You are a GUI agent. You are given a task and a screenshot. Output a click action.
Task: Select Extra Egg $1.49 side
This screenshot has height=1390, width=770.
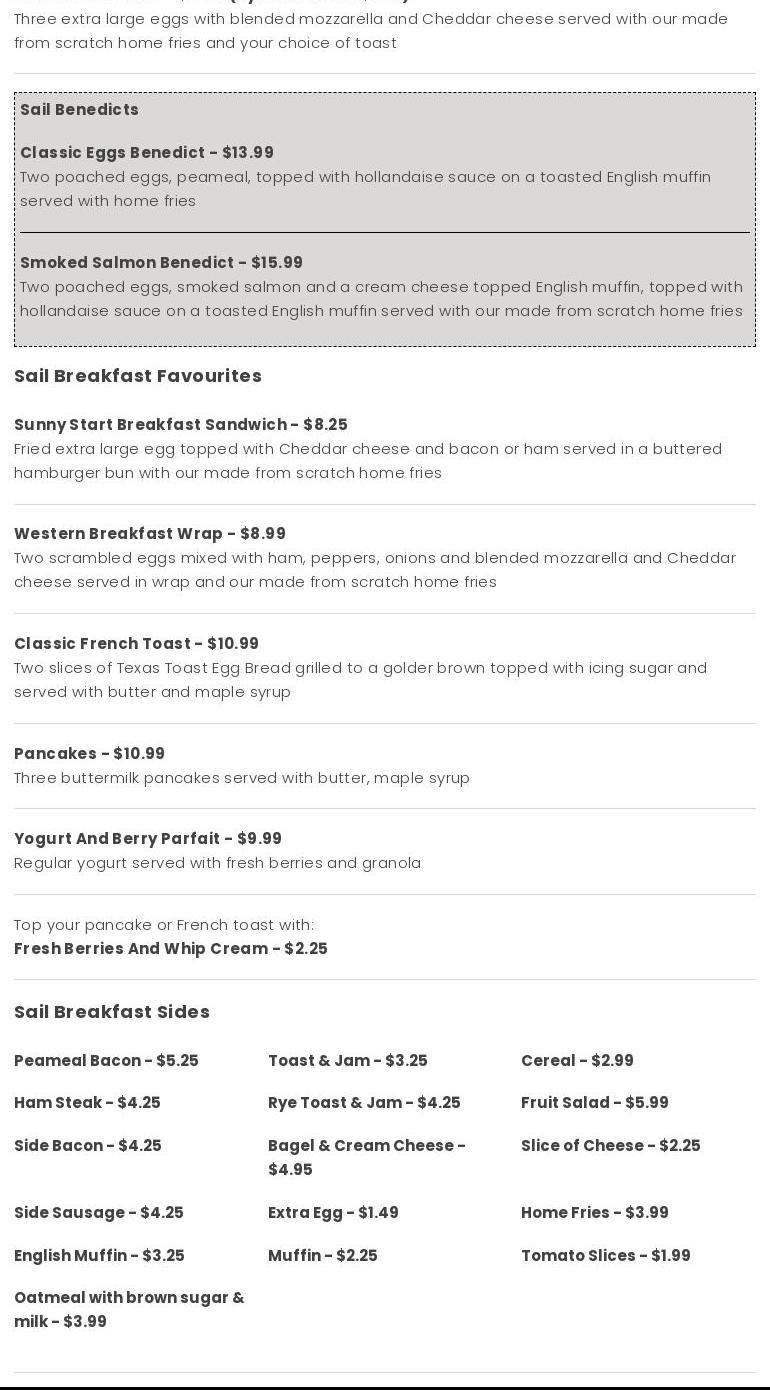point(333,1213)
